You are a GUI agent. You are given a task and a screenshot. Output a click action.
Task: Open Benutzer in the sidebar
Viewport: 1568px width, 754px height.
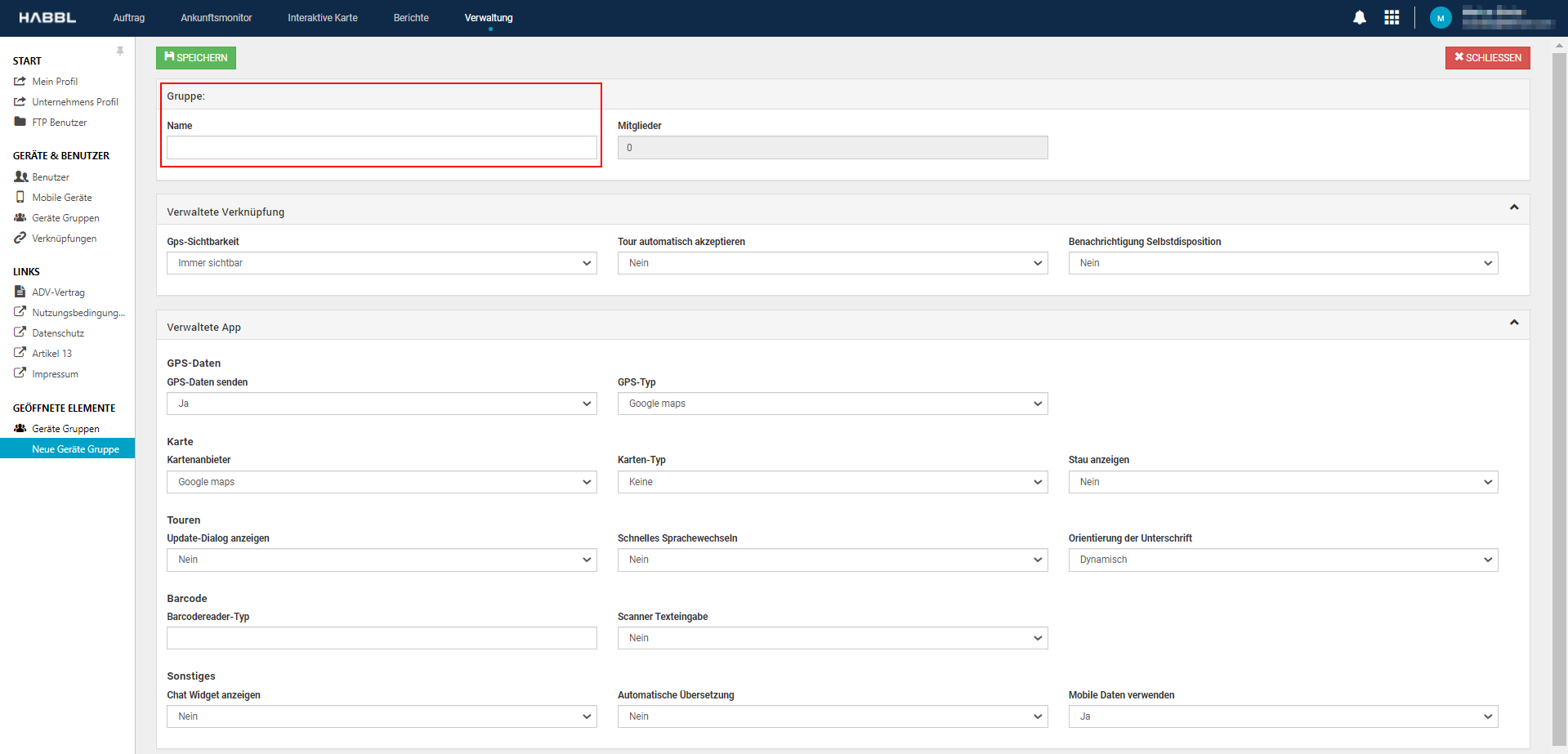50,177
